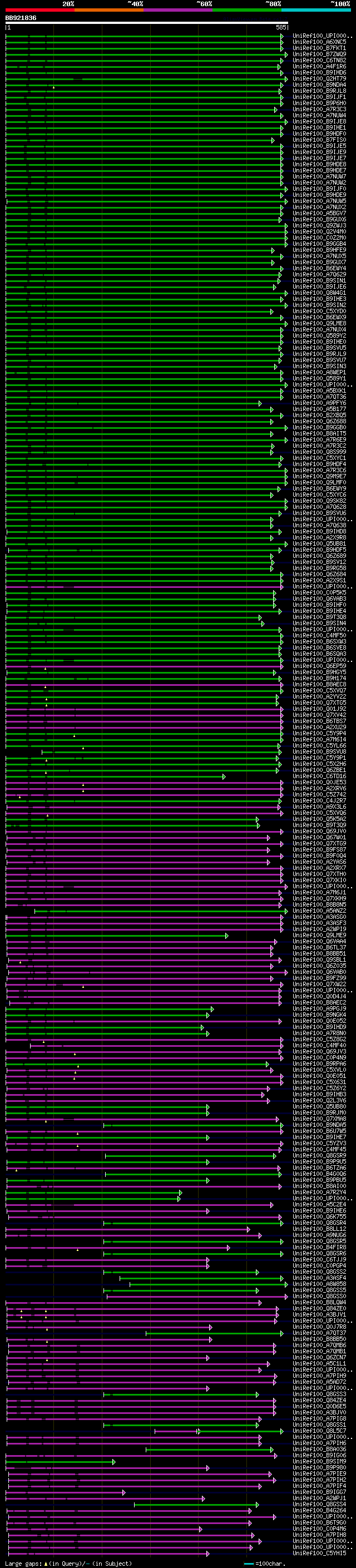
Task: Click the UniRef100_C0P5K5 label
Action: [x=319, y=593]
